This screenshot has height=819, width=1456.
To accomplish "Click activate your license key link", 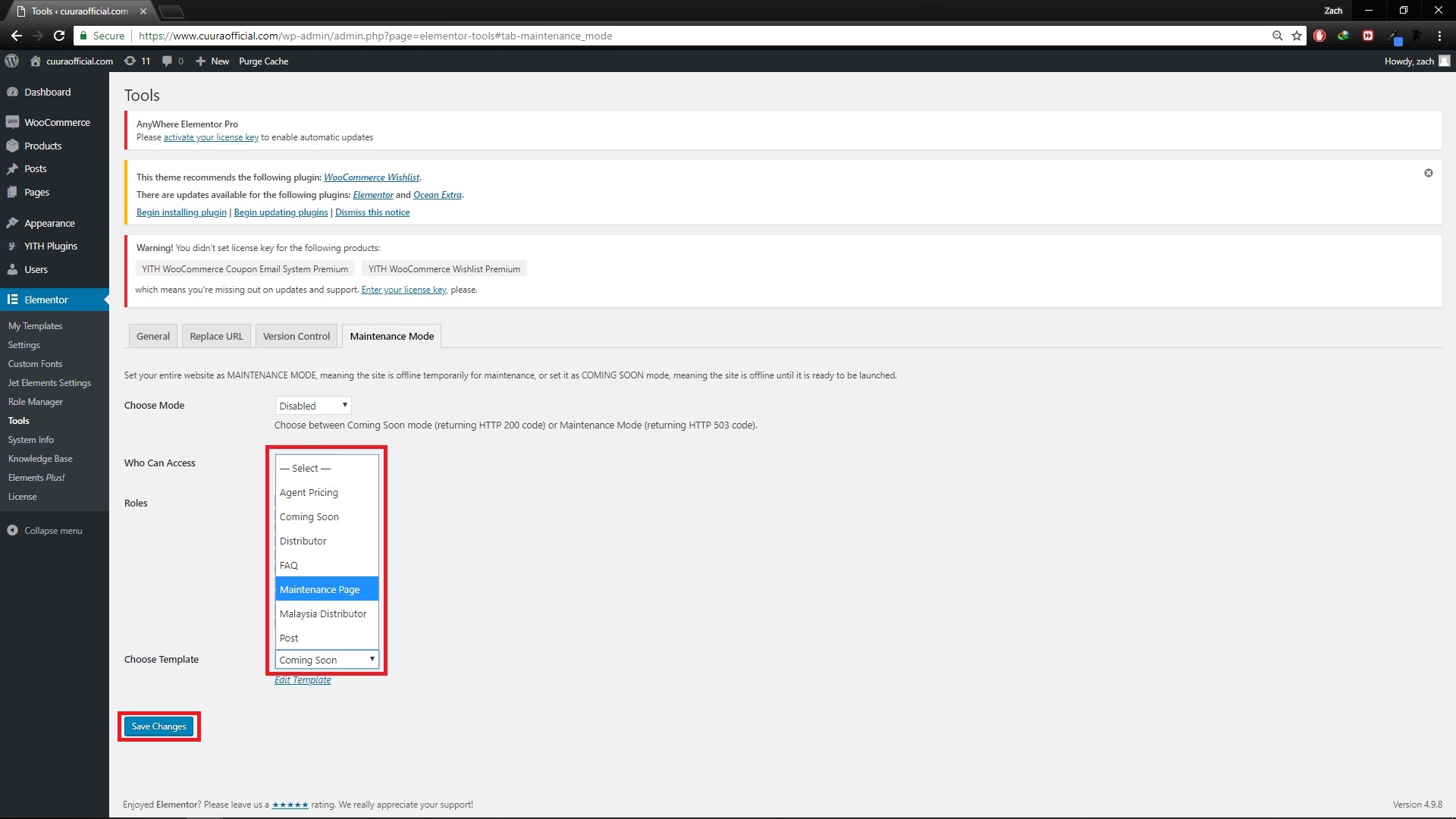I will coord(211,137).
